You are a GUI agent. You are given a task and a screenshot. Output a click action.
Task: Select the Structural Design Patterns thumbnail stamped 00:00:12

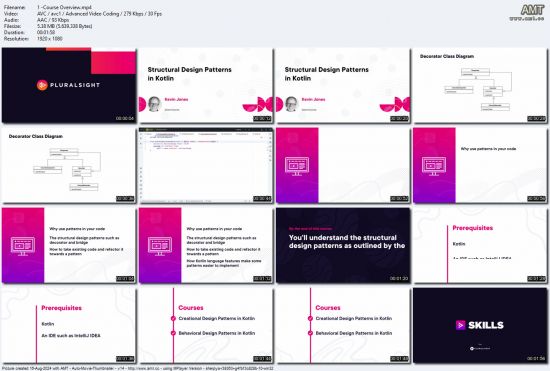pos(206,85)
